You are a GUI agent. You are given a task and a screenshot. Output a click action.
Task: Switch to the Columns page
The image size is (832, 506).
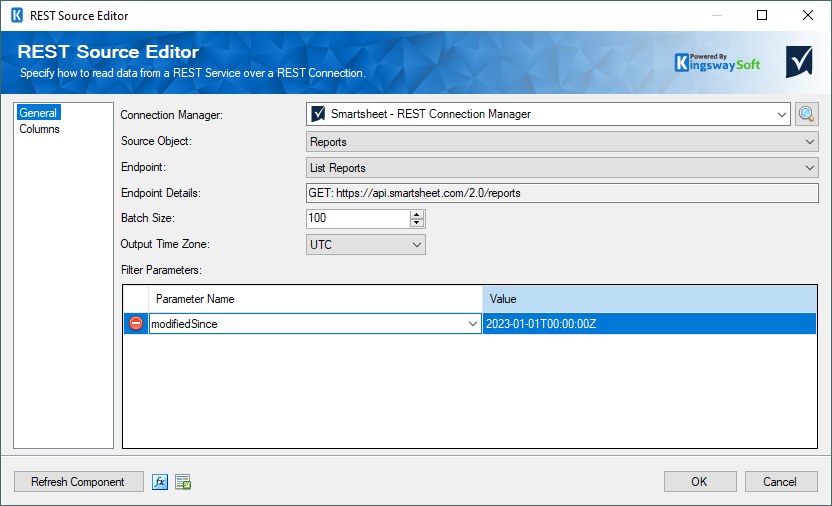39,129
